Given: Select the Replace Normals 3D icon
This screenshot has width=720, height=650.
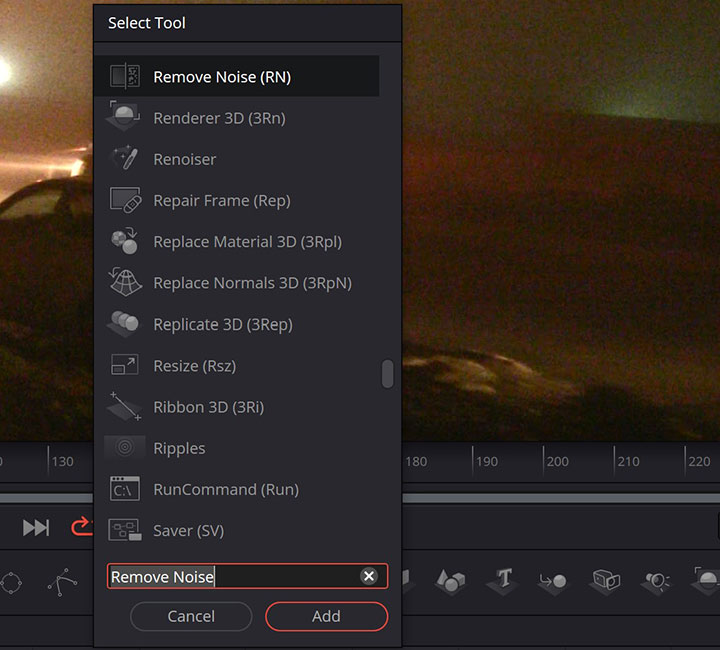Looking at the screenshot, I should point(125,281).
